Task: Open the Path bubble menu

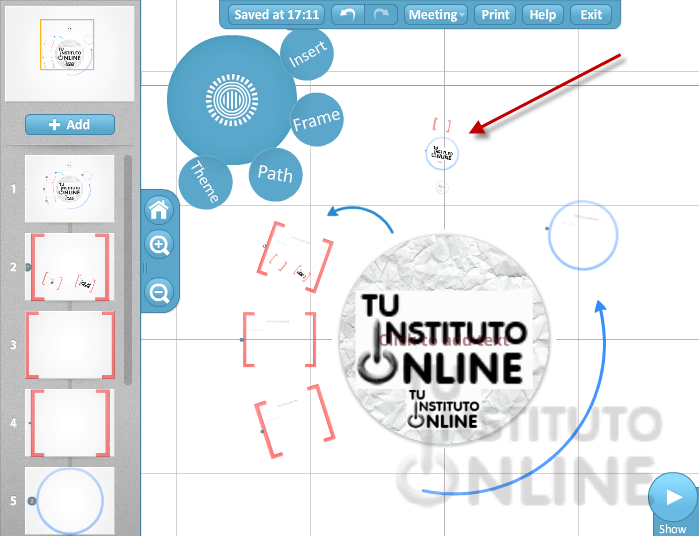Action: pyautogui.click(x=275, y=174)
